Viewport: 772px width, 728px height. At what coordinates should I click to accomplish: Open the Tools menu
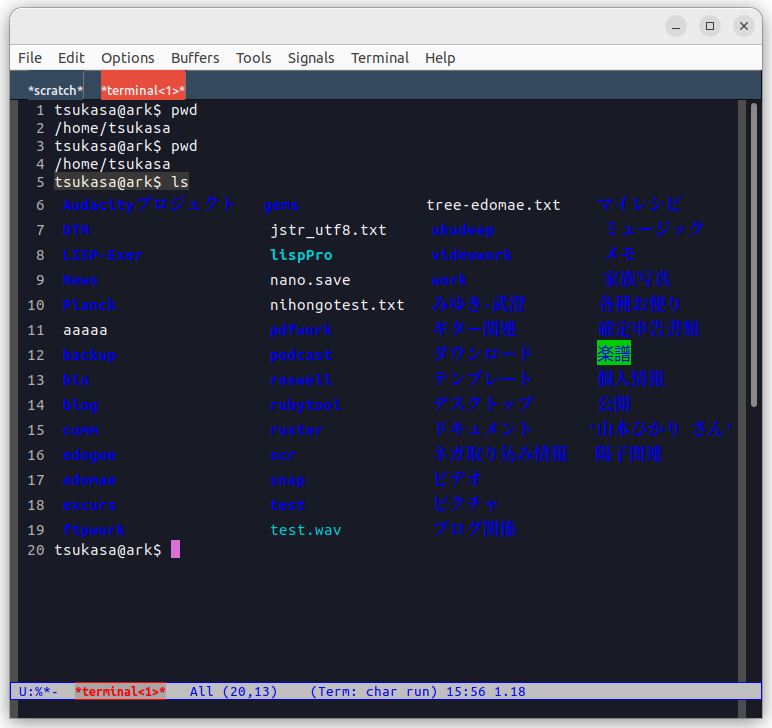(x=254, y=58)
